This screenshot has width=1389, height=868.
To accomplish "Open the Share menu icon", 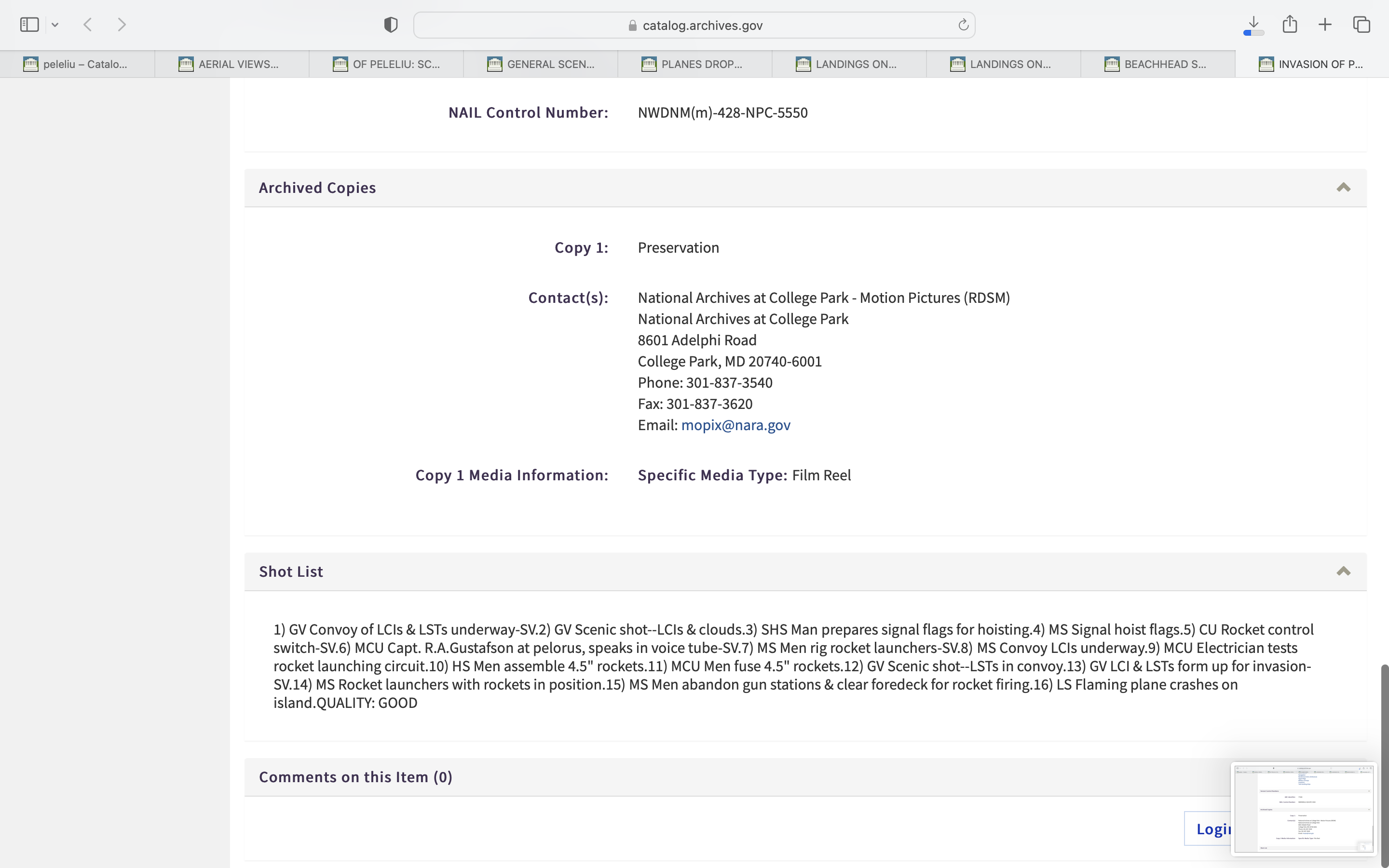I will [1290, 25].
